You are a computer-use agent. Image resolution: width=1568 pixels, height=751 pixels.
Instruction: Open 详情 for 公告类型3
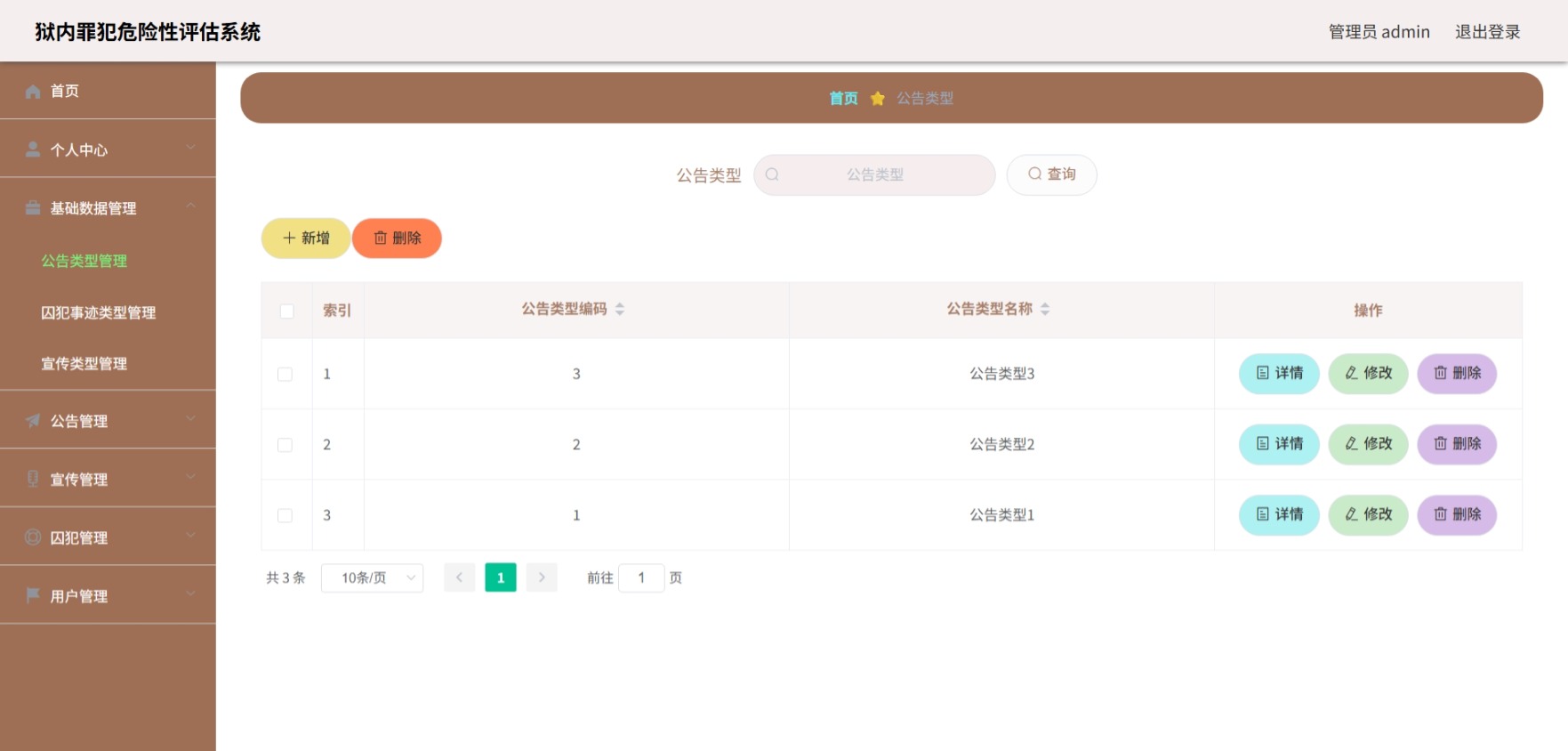1279,373
